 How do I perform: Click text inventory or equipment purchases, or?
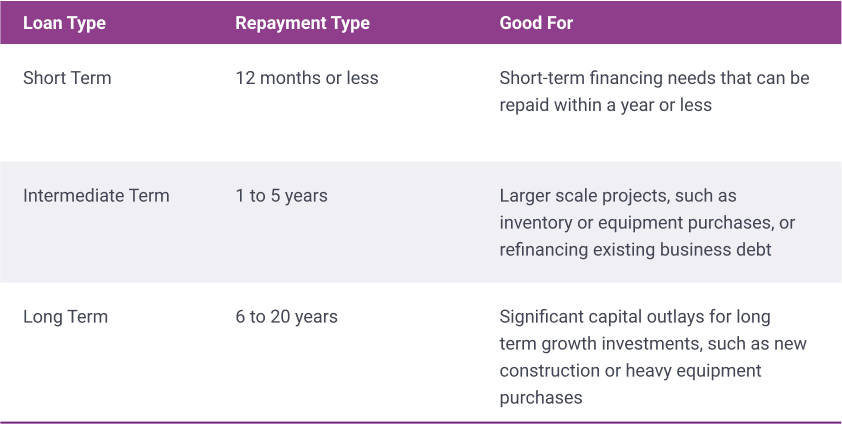(x=647, y=223)
